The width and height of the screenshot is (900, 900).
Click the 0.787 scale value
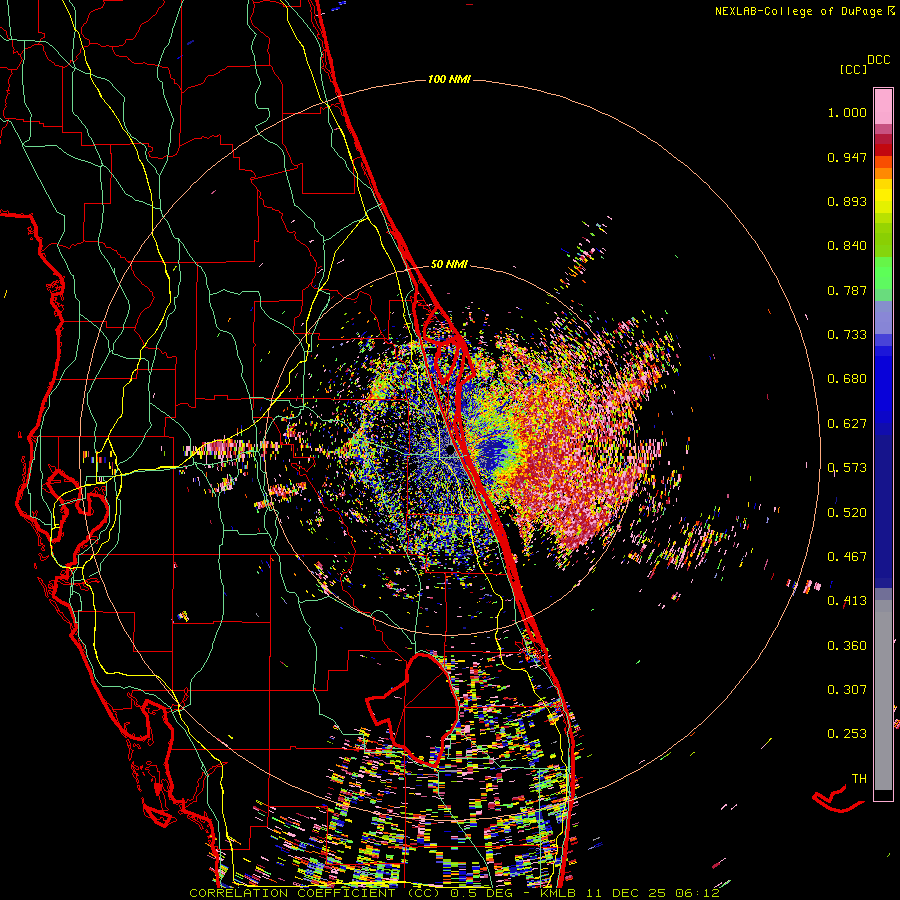(847, 290)
